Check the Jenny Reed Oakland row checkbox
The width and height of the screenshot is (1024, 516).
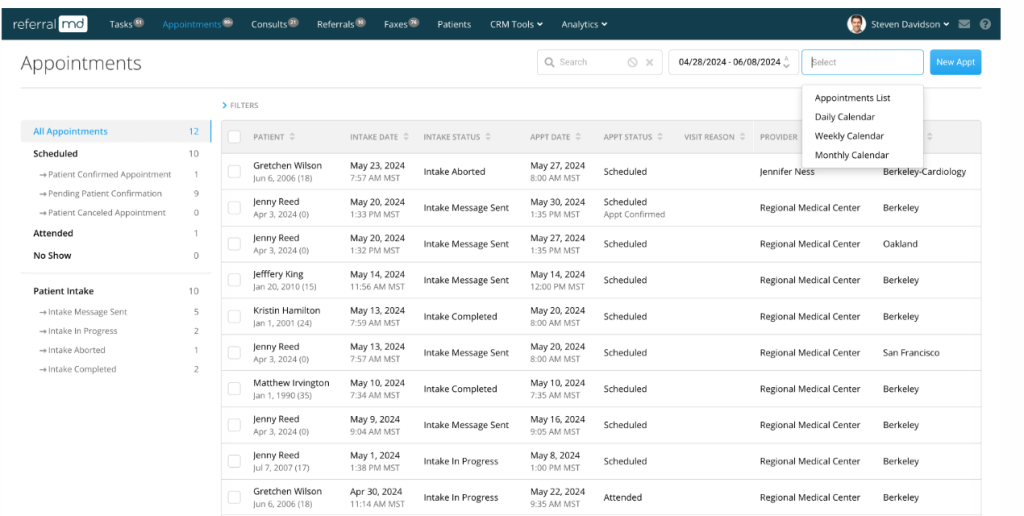click(x=234, y=244)
